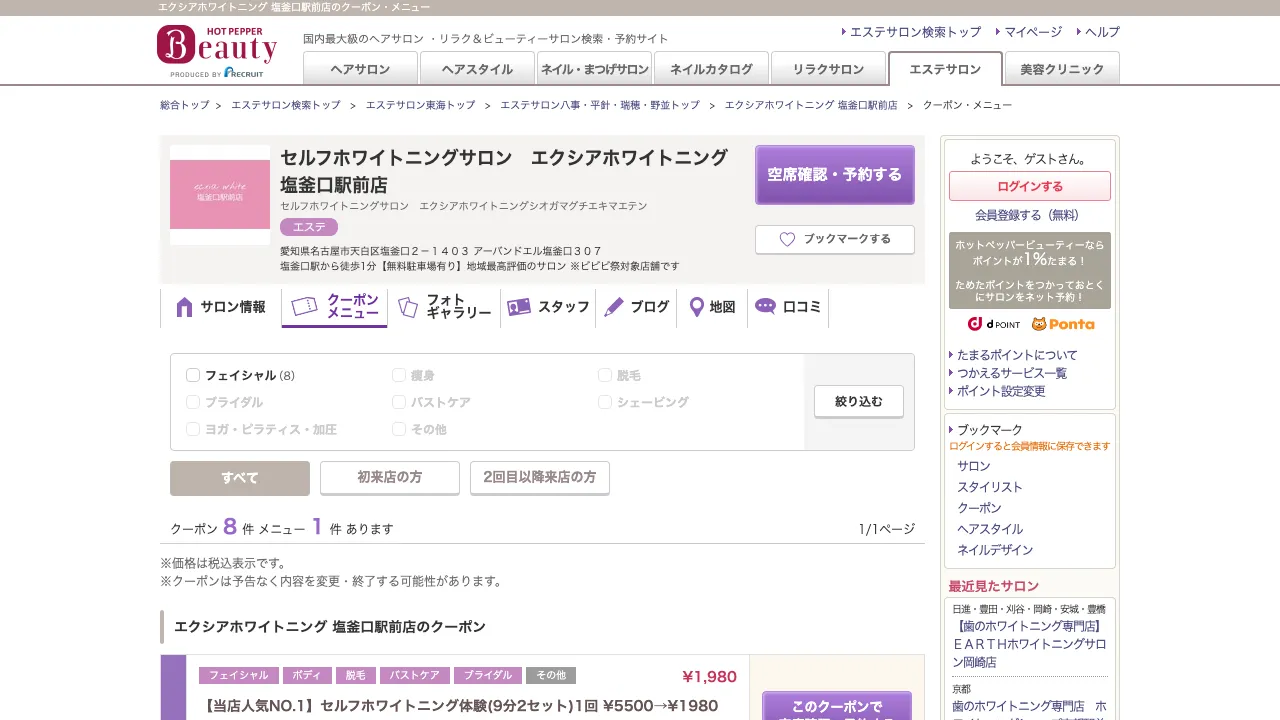Image resolution: width=1280 pixels, height=720 pixels.
Task: Click the d POINT logo
Action: (994, 324)
